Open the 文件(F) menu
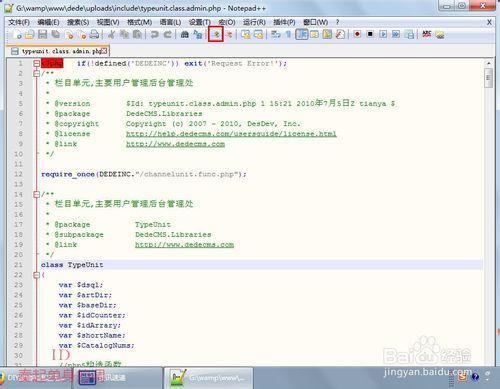 coord(19,22)
